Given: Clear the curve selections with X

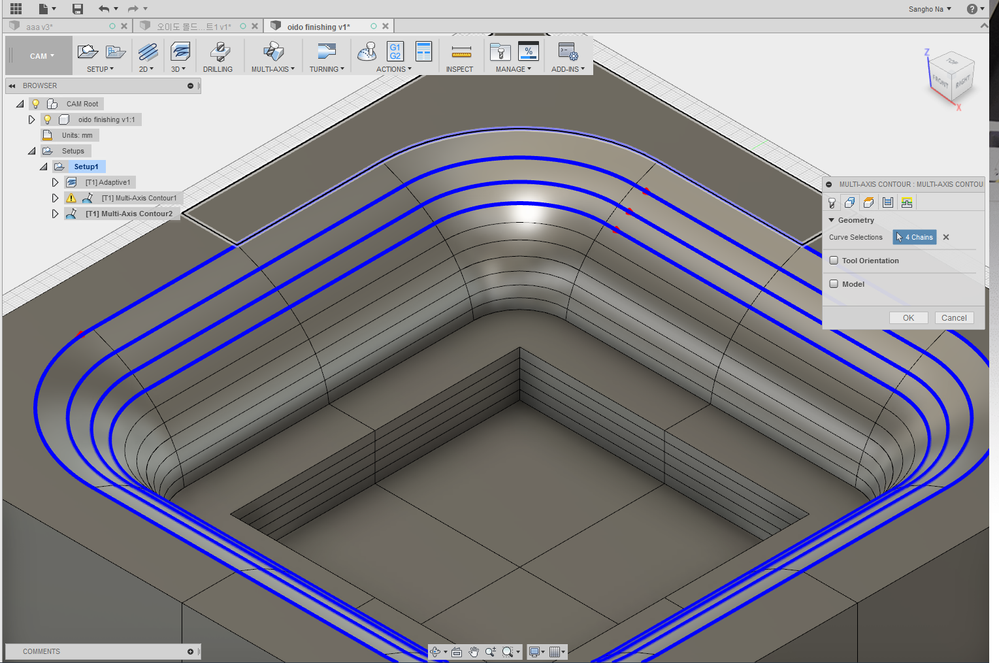Looking at the screenshot, I should [946, 237].
